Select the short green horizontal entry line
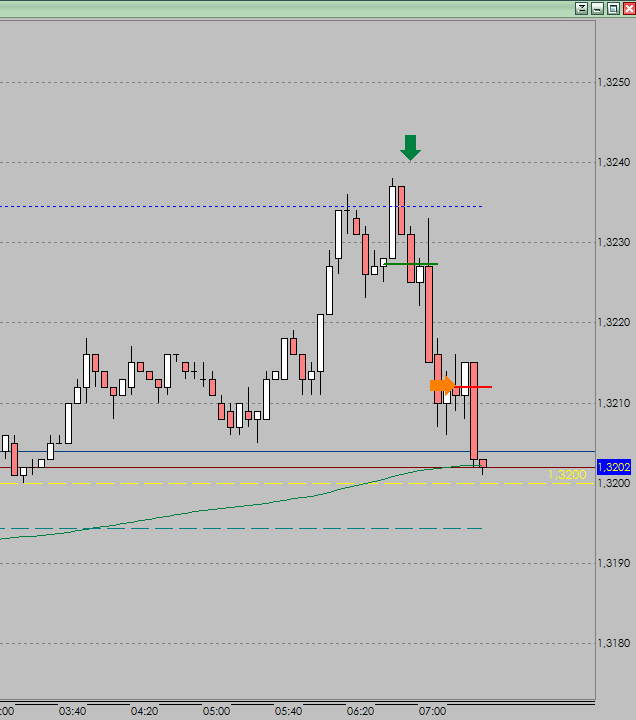Screen dimensions: 636x720 [x=411, y=264]
